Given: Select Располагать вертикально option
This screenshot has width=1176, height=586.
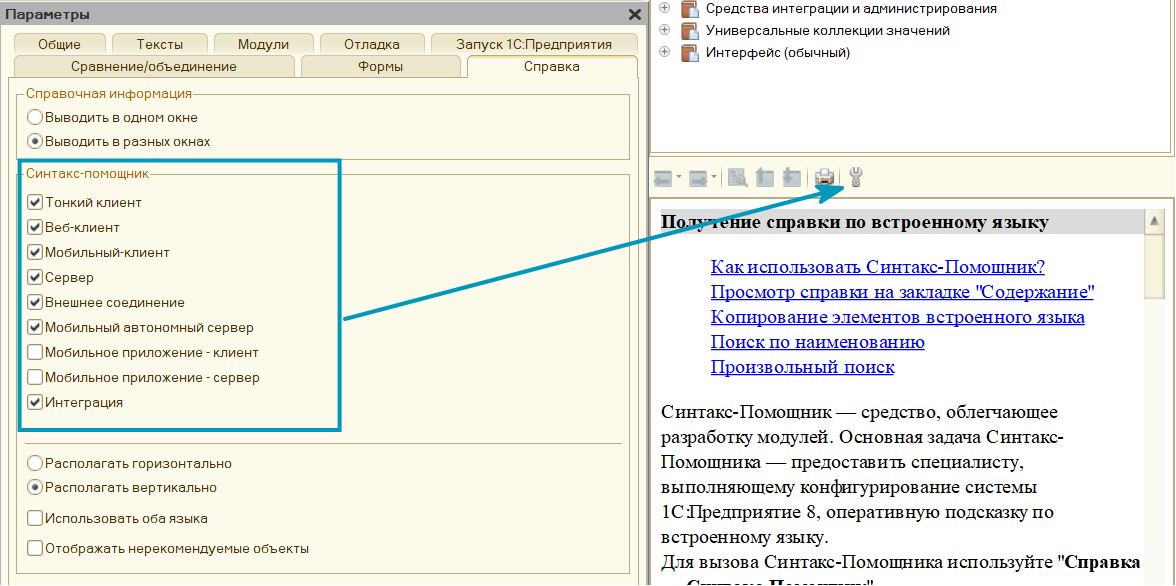Looking at the screenshot, I should coord(122,487).
